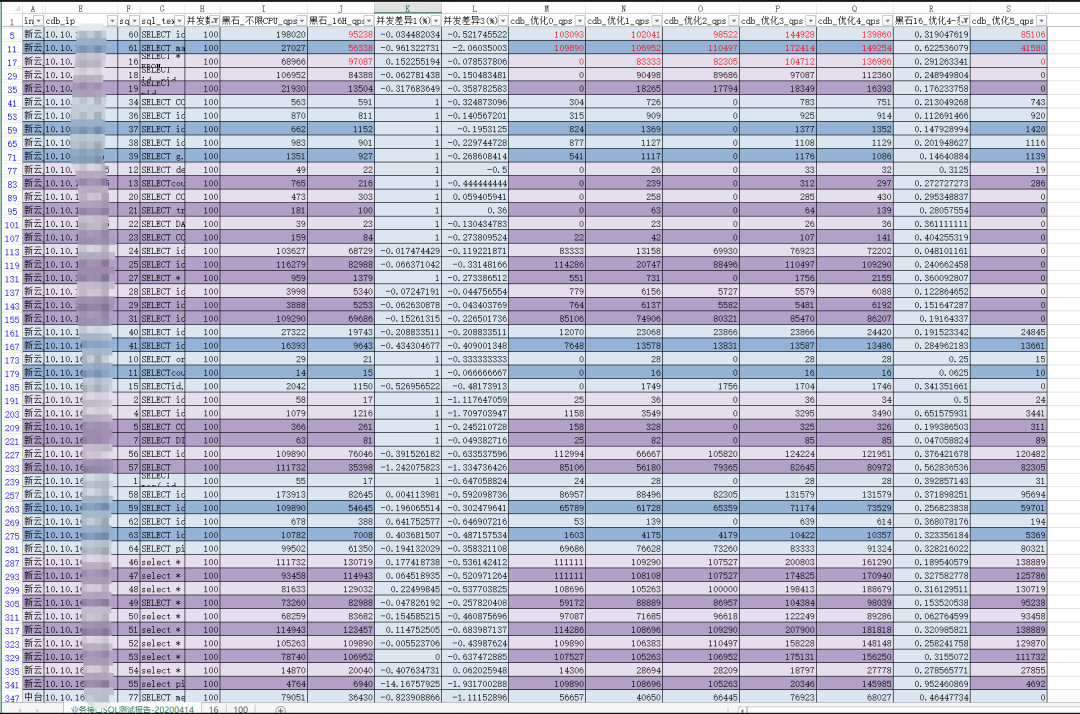Click the cell containing 0.952460869

pos(932,684)
